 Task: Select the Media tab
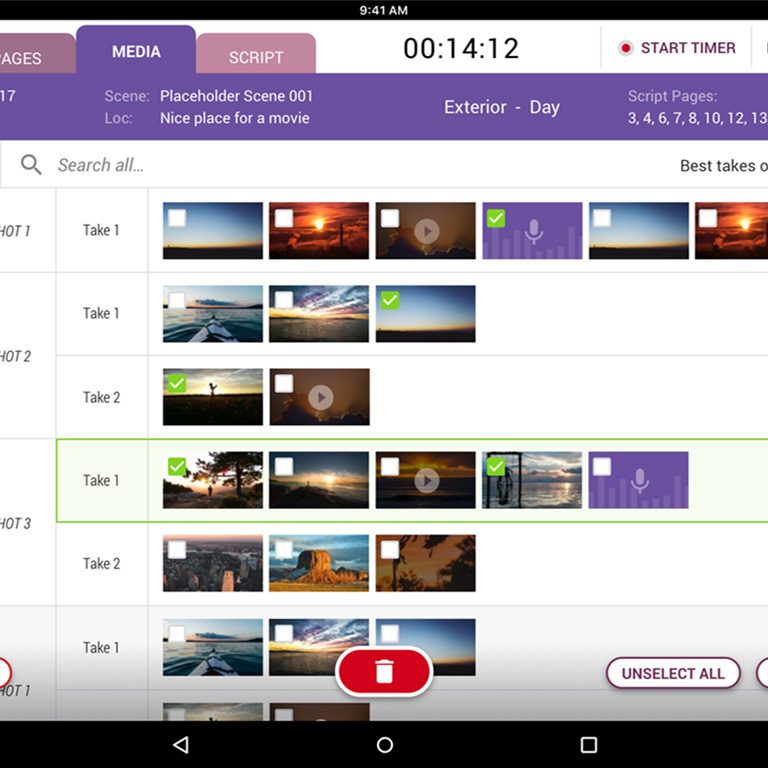pos(136,52)
